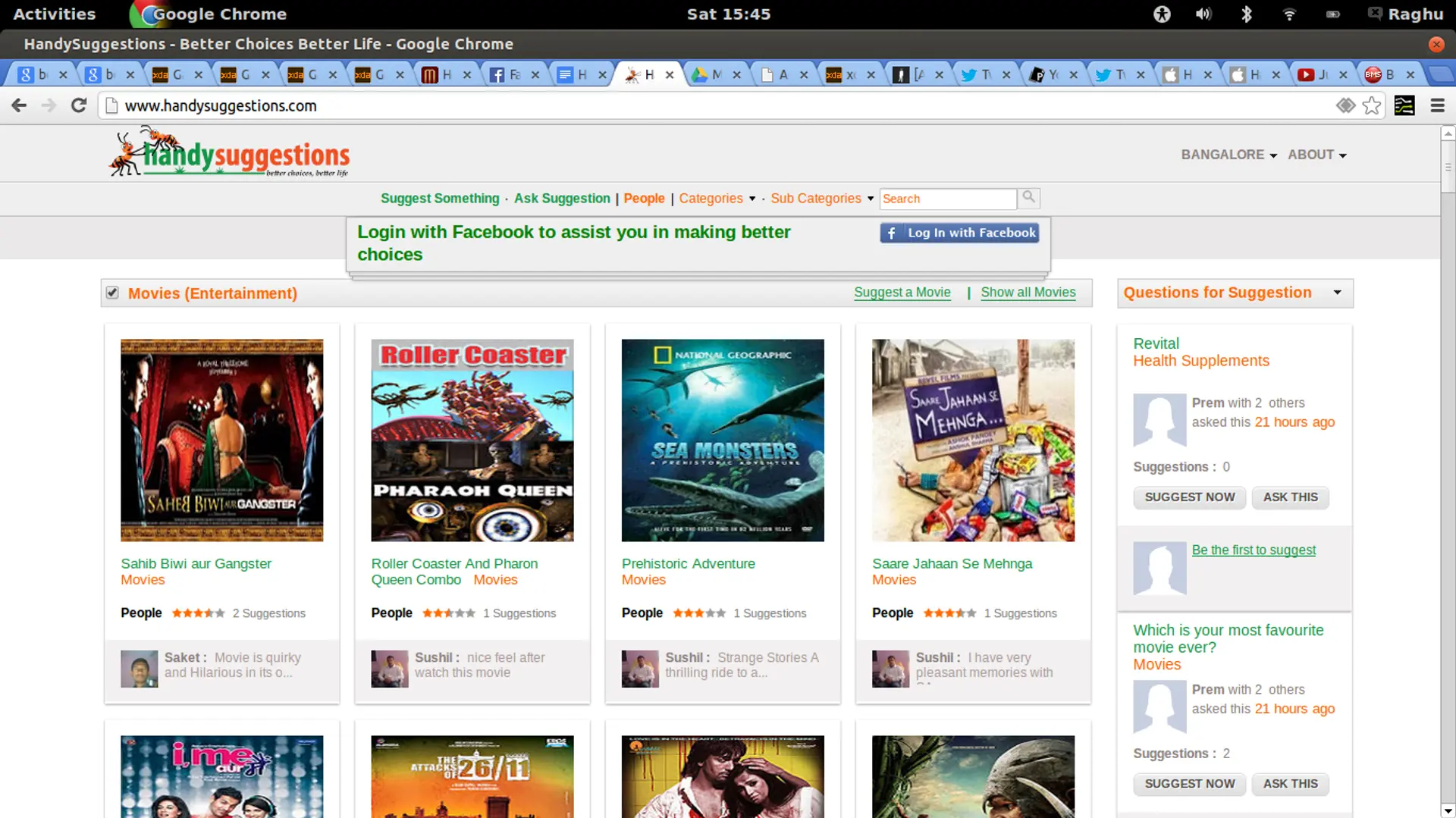Uncheck the Movies (Entertainment) checkbox
1456x818 pixels.
point(112,293)
